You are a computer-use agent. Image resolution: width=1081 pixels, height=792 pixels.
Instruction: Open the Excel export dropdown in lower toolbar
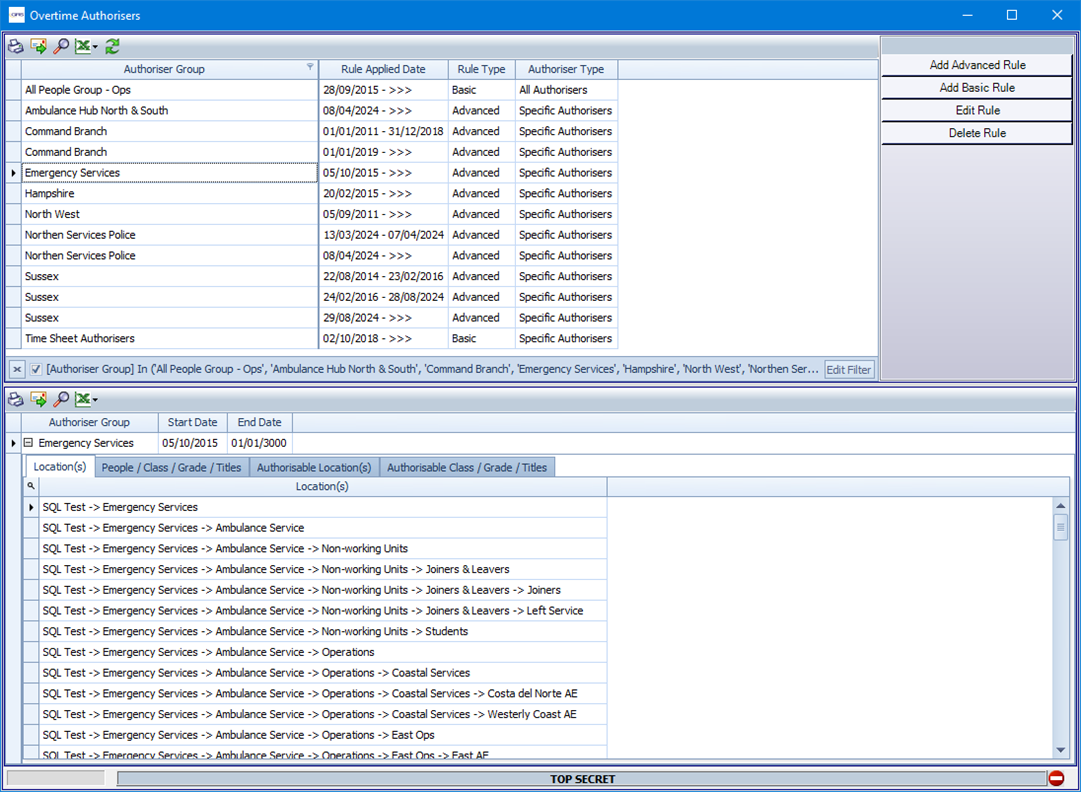tap(95, 401)
